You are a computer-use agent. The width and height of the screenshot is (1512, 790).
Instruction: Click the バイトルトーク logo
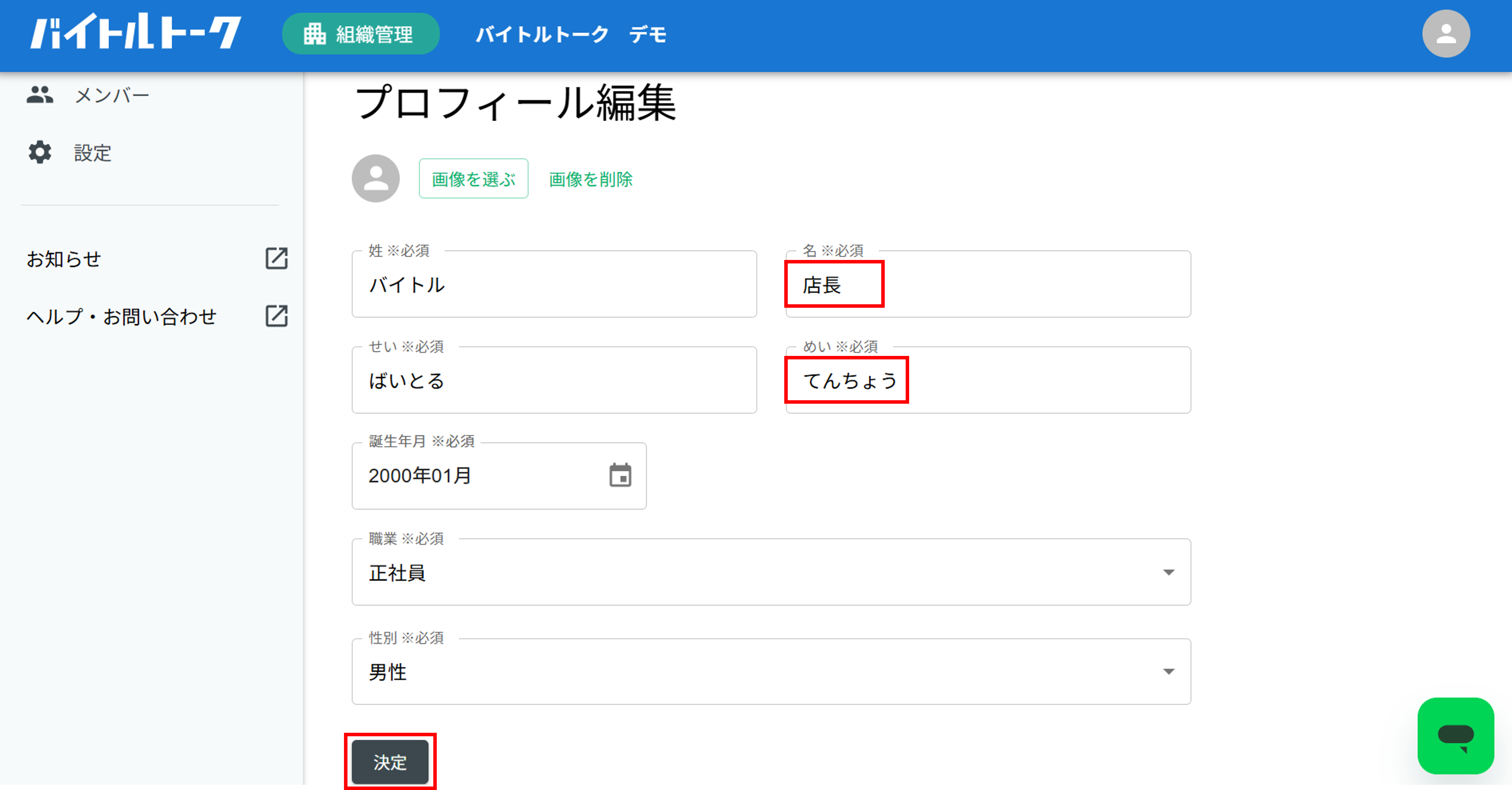tap(136, 32)
